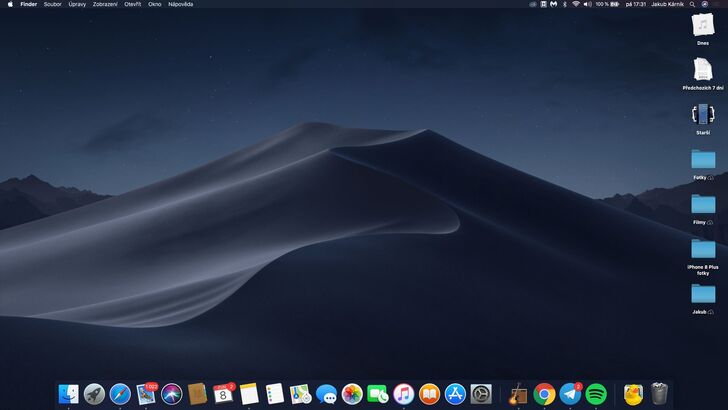
Task: Click the Siri icon in menu bar
Action: [704, 4]
